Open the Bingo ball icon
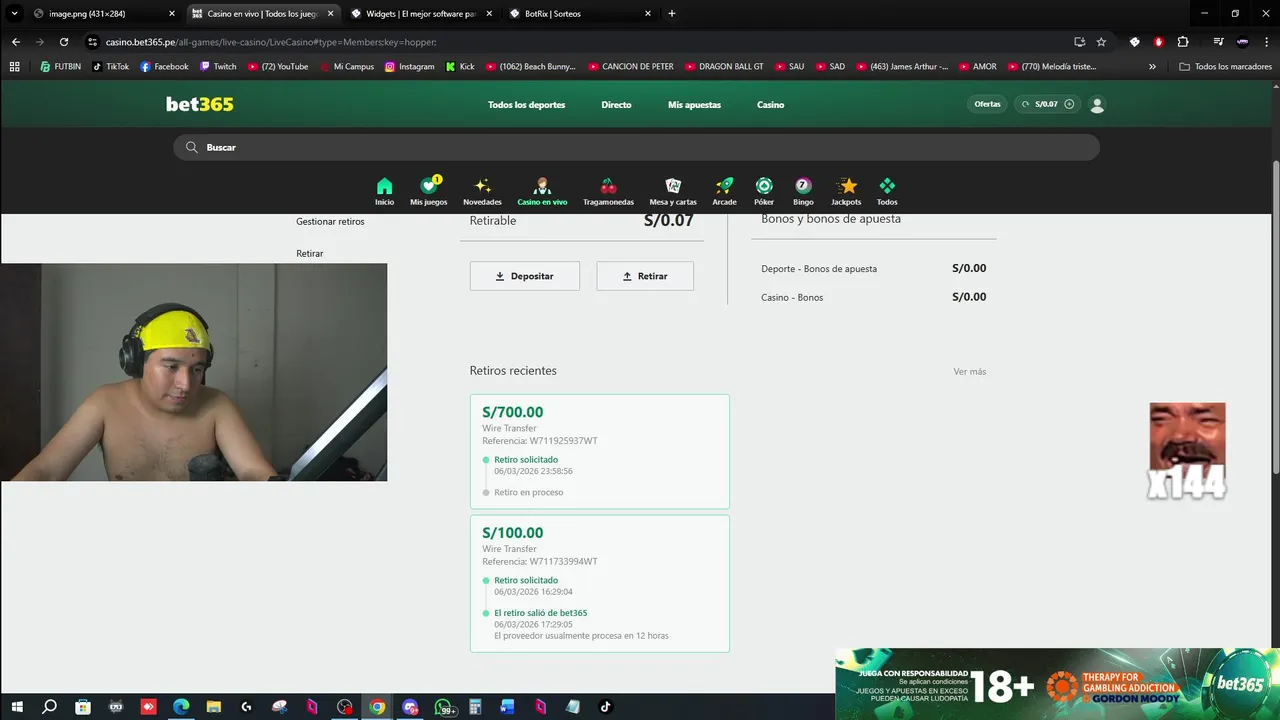This screenshot has width=1280, height=720. point(803,186)
